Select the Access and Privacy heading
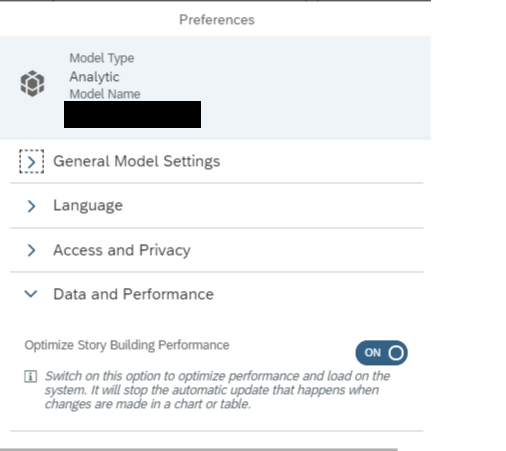 (x=122, y=250)
